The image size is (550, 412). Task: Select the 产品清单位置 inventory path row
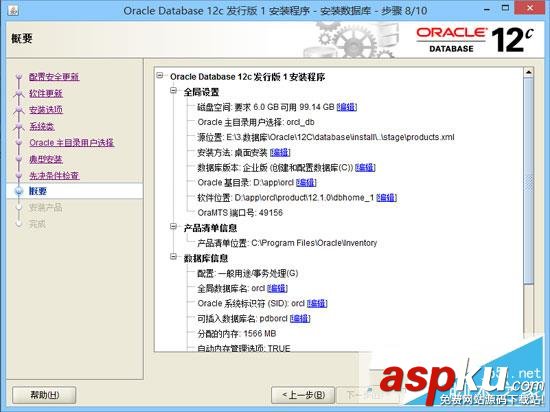287,243
